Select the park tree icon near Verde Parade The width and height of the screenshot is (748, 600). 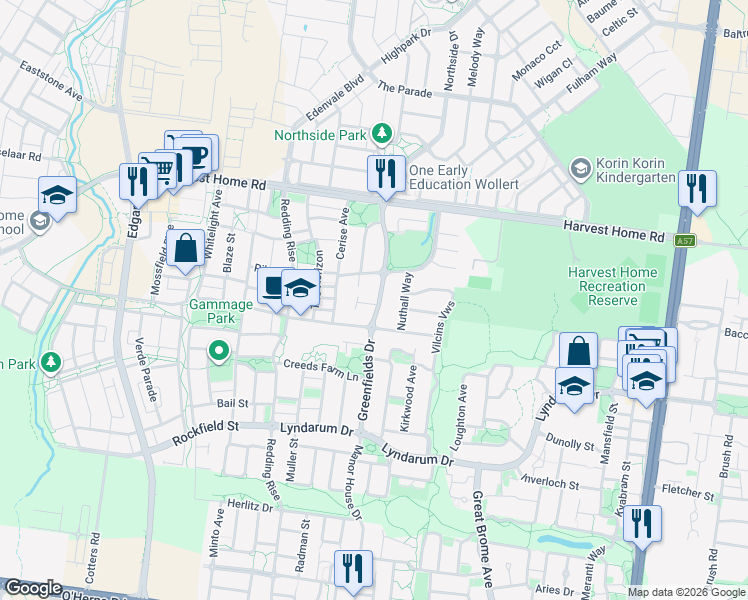click(51, 363)
